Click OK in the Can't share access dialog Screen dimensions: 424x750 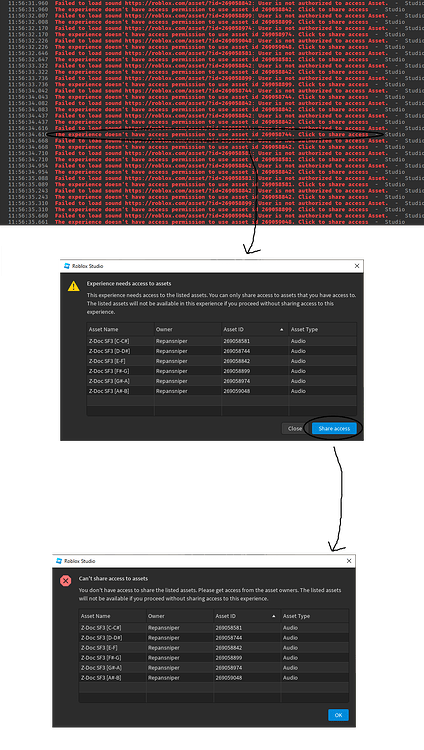(x=338, y=715)
